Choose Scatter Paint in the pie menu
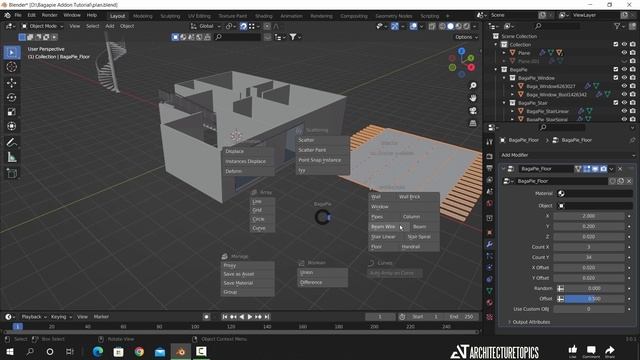 coord(322,150)
